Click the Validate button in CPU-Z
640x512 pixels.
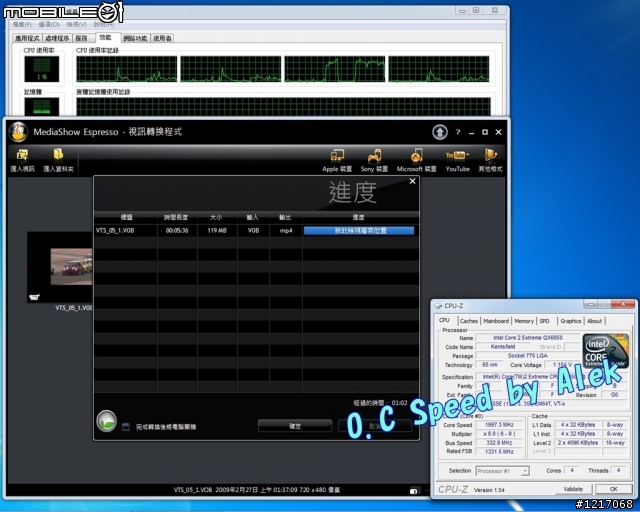573,489
